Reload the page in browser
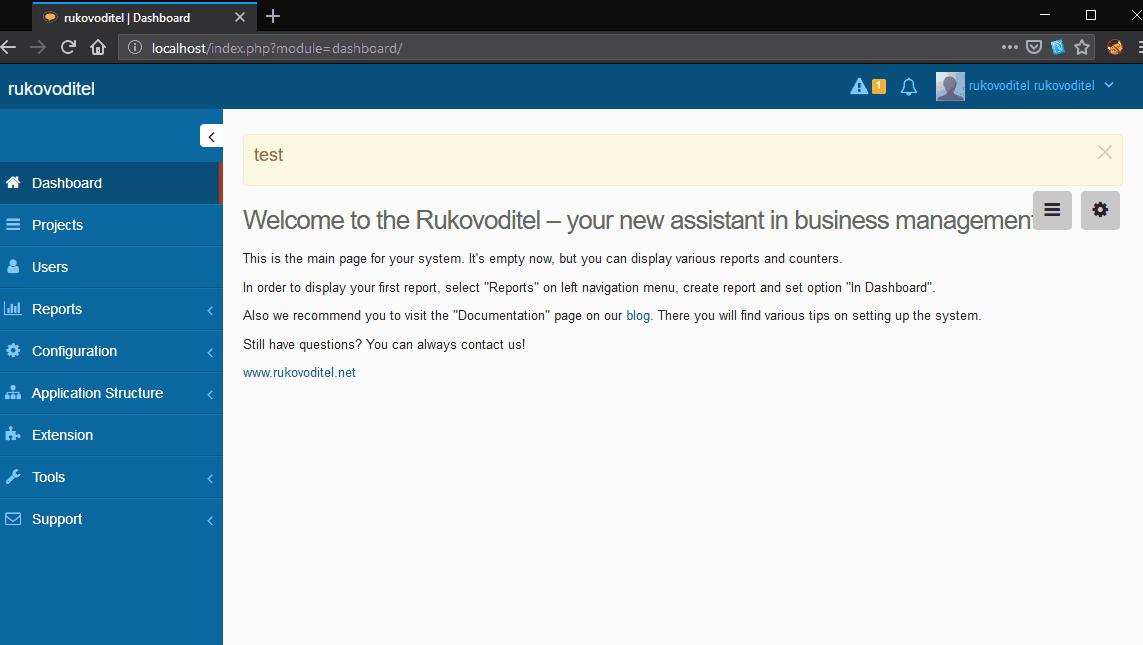Screen dimensions: 1143x645 pos(68,47)
